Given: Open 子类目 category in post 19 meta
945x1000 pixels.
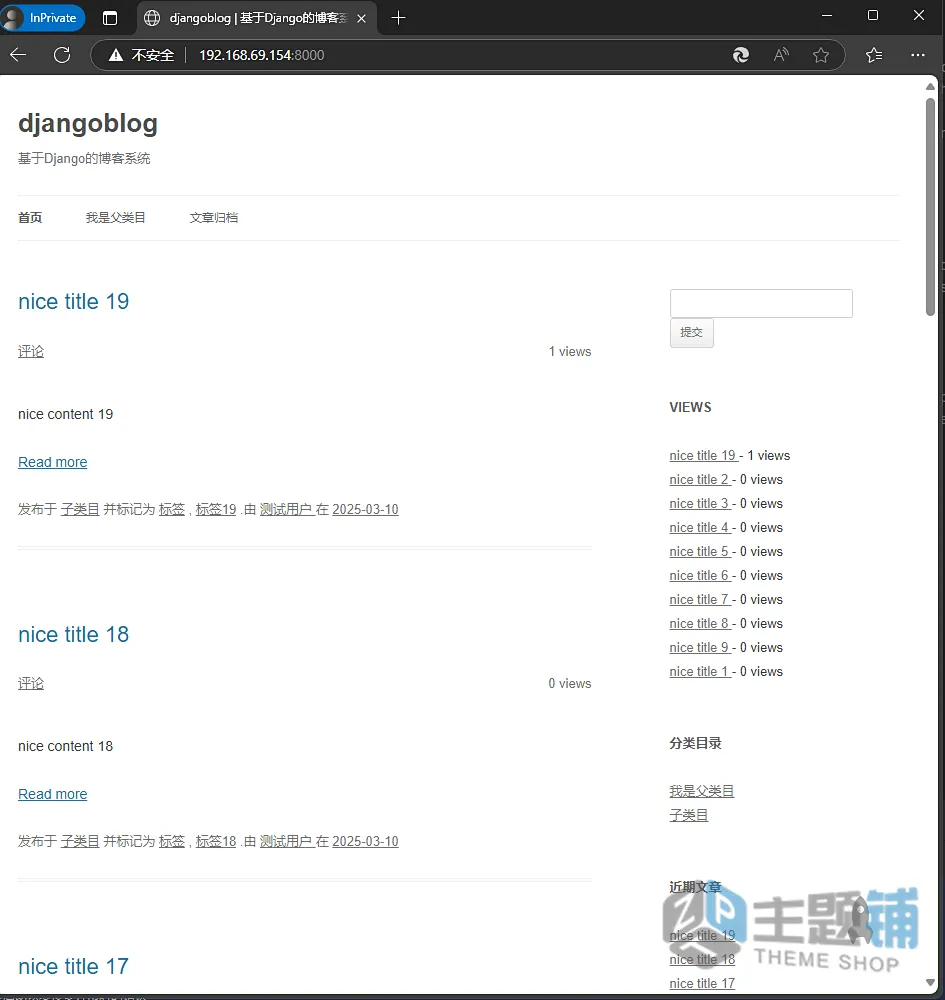Looking at the screenshot, I should (80, 510).
